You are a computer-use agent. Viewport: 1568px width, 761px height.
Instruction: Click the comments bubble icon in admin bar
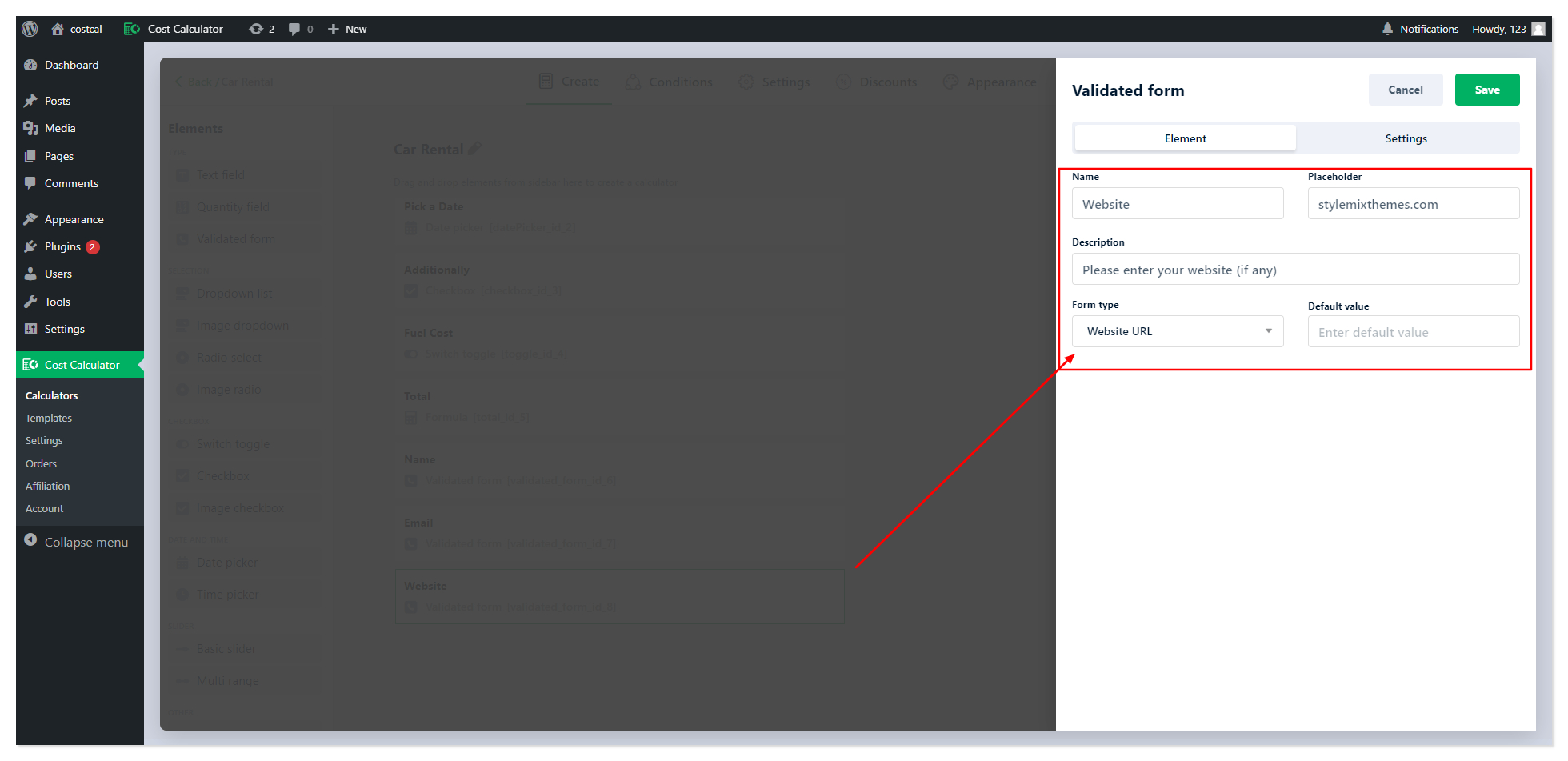[x=294, y=29]
